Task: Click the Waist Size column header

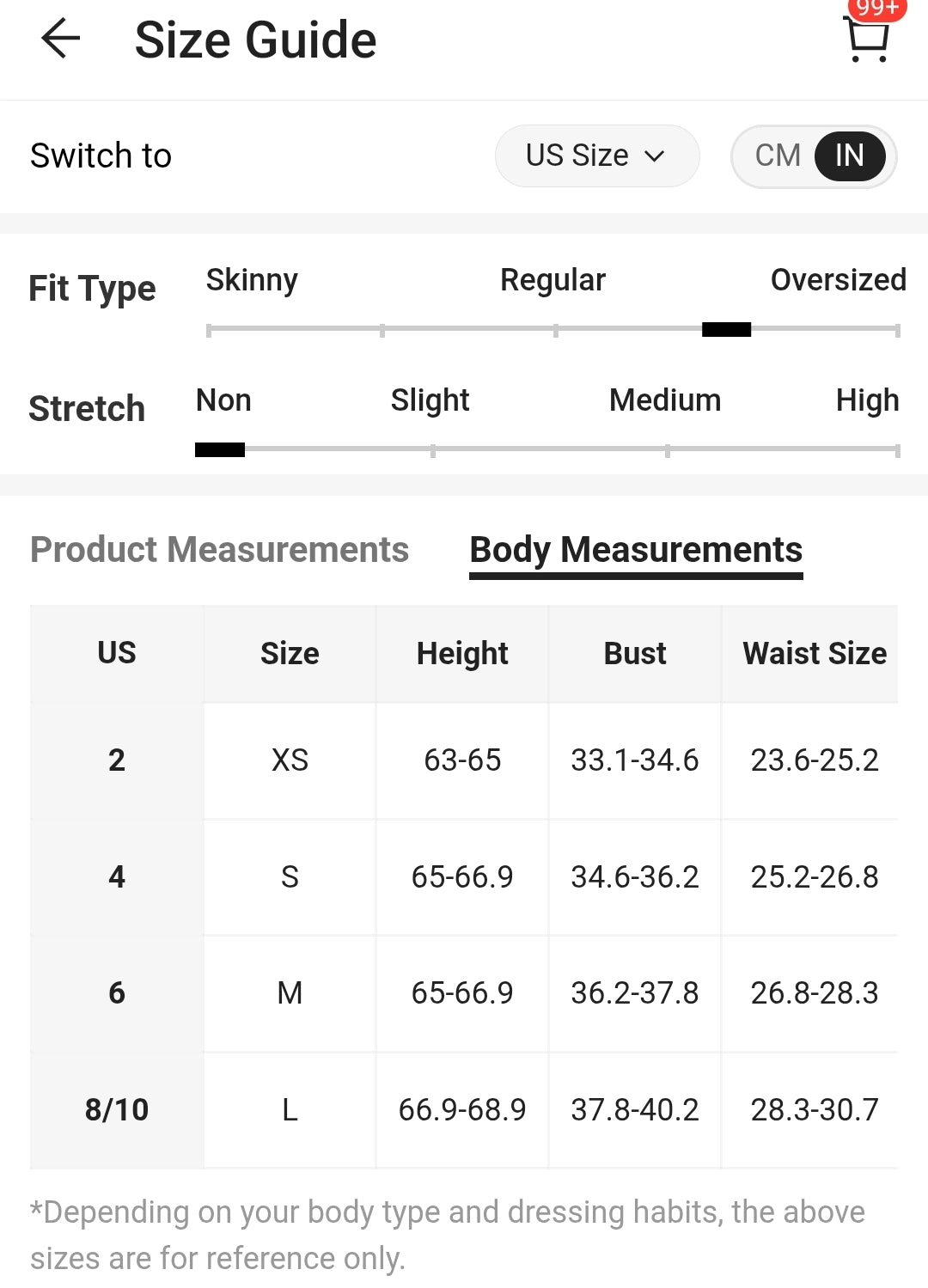Action: (x=814, y=654)
